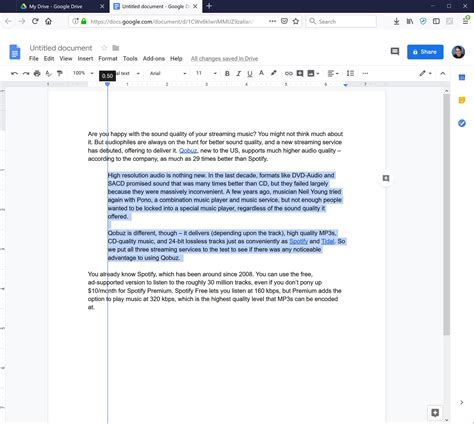Screen dimensions: 474x424
Task: Show more toolbar options ellipsis
Action: [x=365, y=73]
